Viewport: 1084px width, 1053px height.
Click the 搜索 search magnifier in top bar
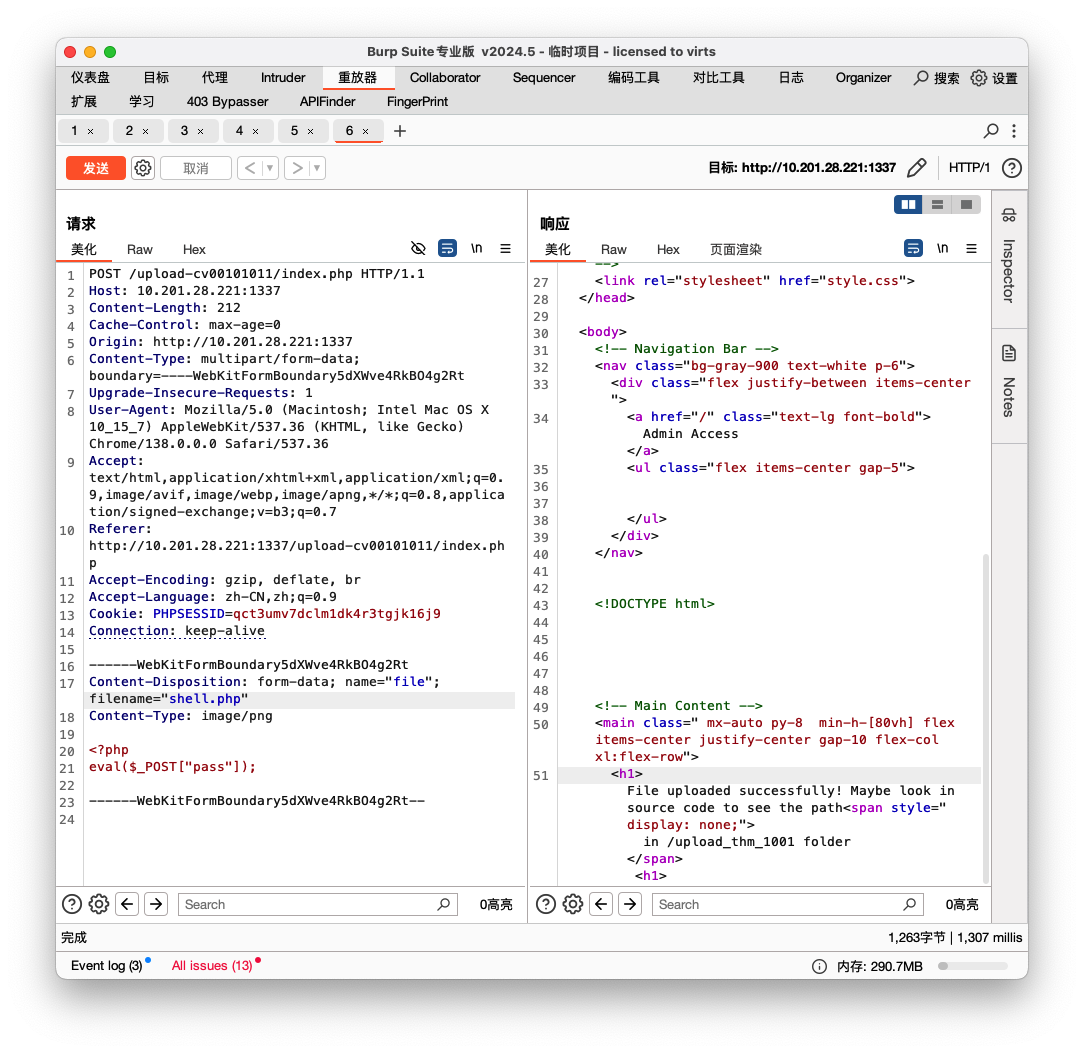pyautogui.click(x=936, y=78)
